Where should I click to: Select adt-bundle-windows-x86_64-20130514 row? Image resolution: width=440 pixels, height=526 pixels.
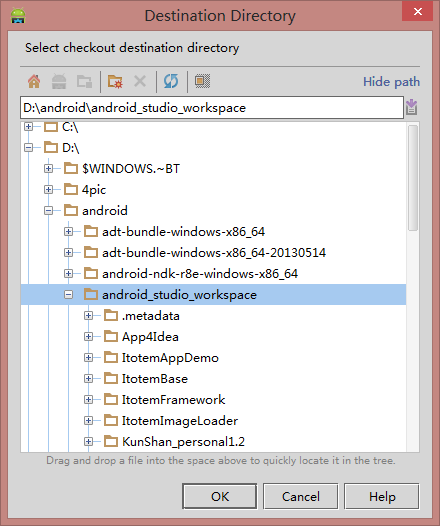click(x=213, y=252)
